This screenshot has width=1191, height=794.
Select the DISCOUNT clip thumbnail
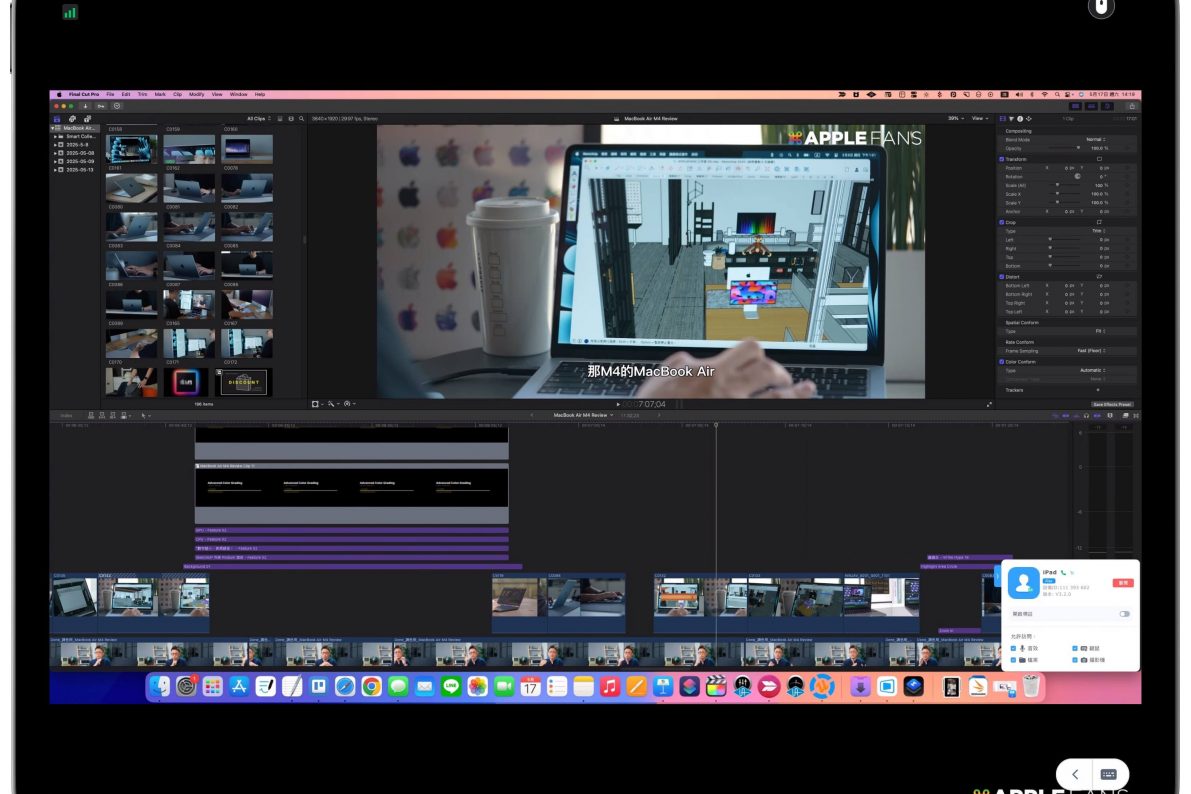pyautogui.click(x=245, y=382)
